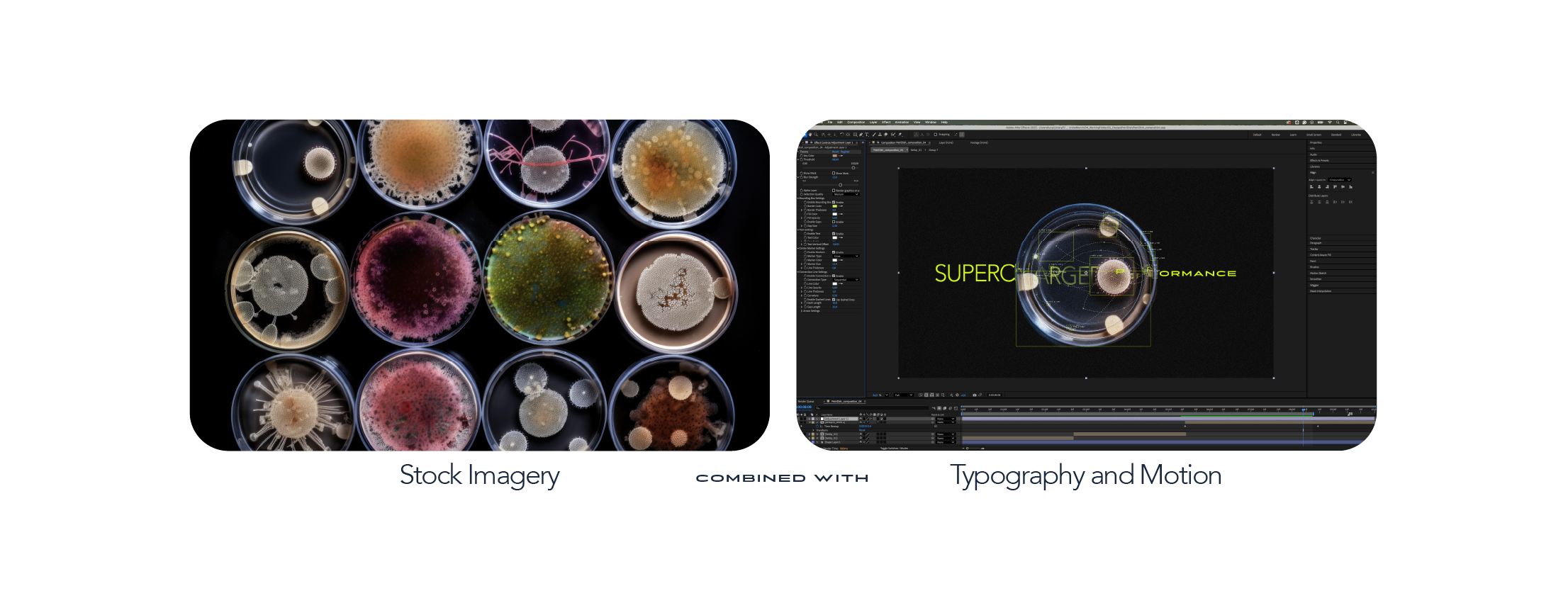The height and width of the screenshot is (603, 1568).
Task: Open Character panel
Action: click(1316, 238)
